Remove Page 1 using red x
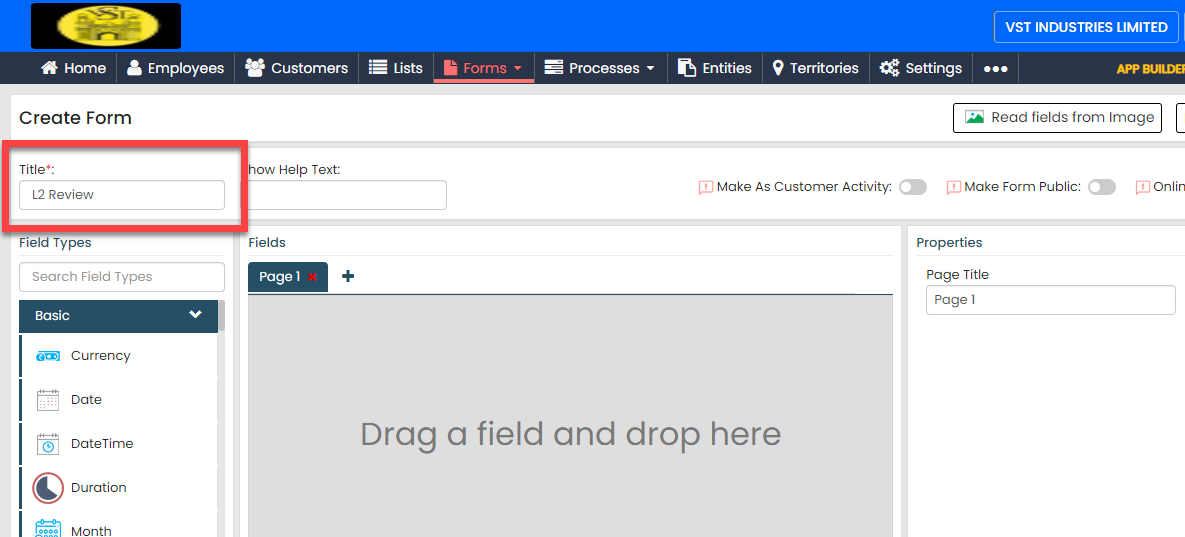The width and height of the screenshot is (1185, 537). coord(313,278)
